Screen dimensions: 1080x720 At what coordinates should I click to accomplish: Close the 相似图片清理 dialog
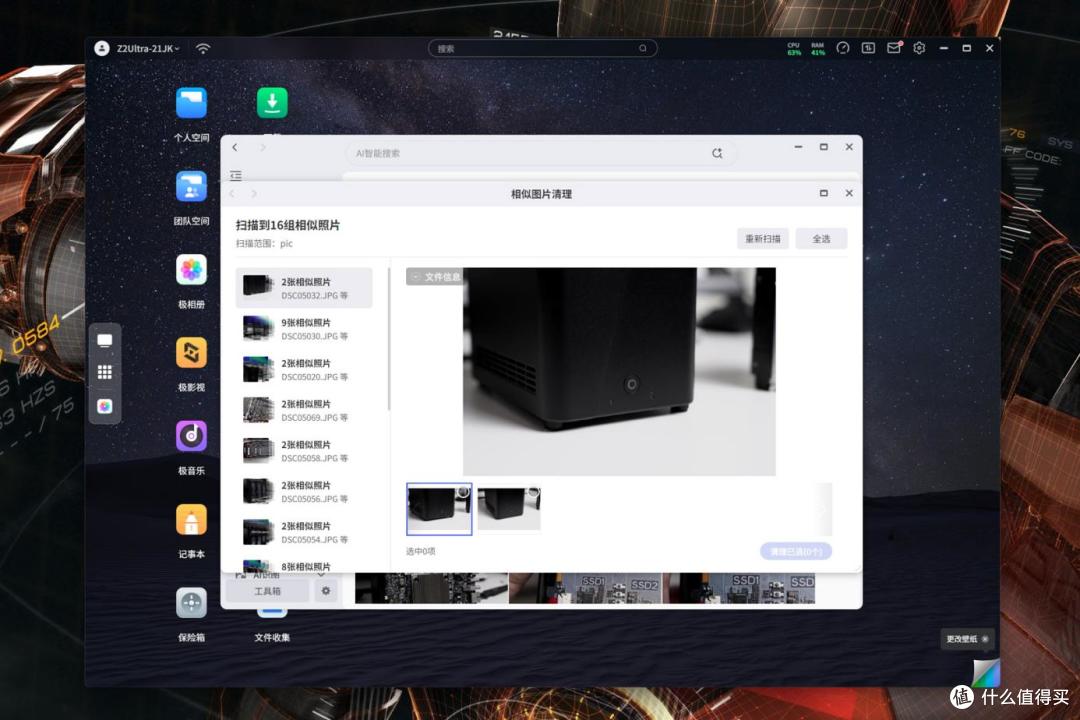click(x=849, y=194)
